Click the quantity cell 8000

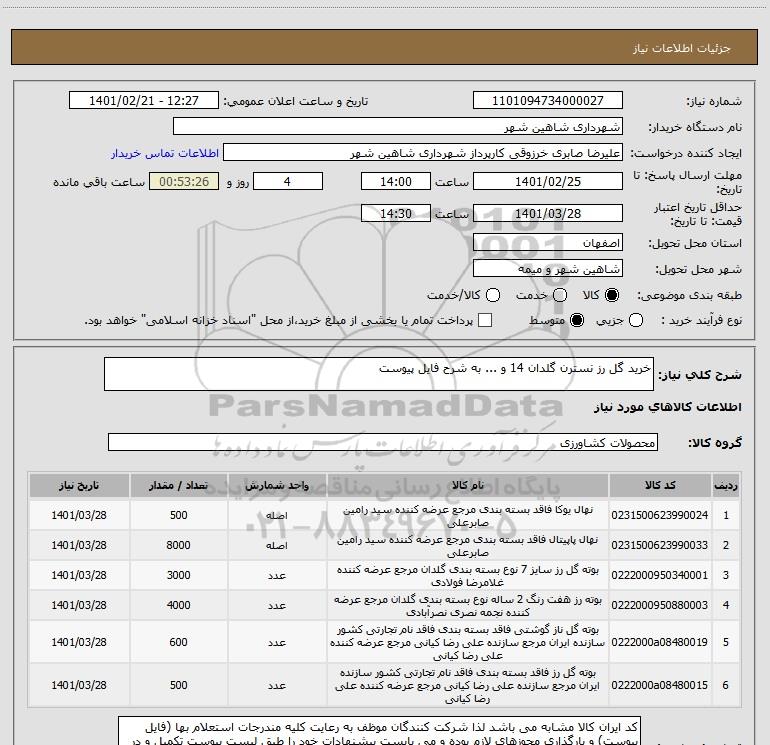[x=178, y=545]
